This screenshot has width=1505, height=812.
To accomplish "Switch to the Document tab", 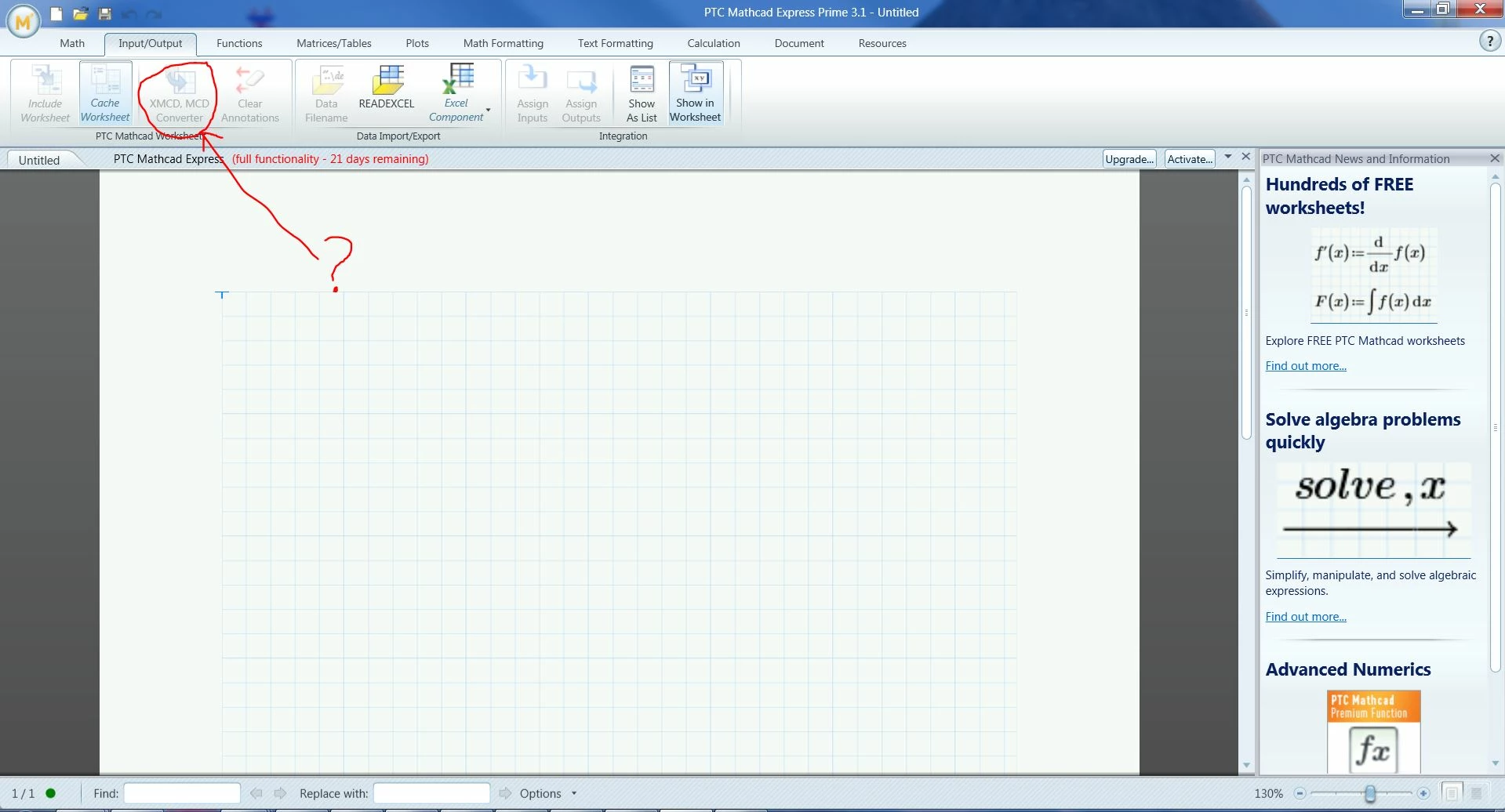I will tap(799, 43).
